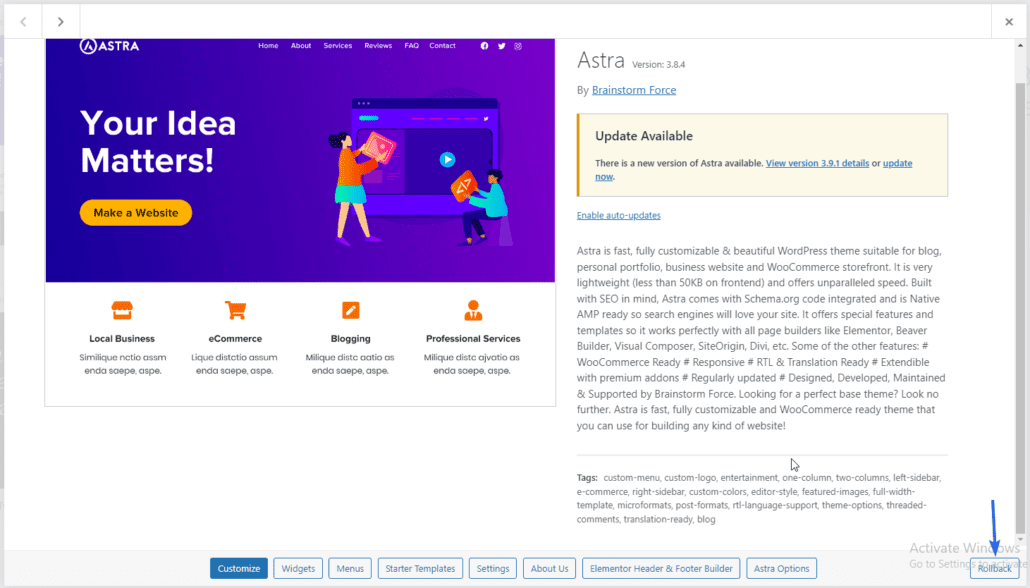Click Services in the preview menu
The height and width of the screenshot is (588, 1030).
coord(338,46)
